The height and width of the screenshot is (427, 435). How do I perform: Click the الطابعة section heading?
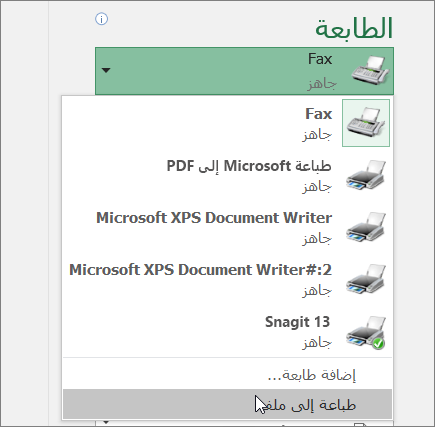354,28
